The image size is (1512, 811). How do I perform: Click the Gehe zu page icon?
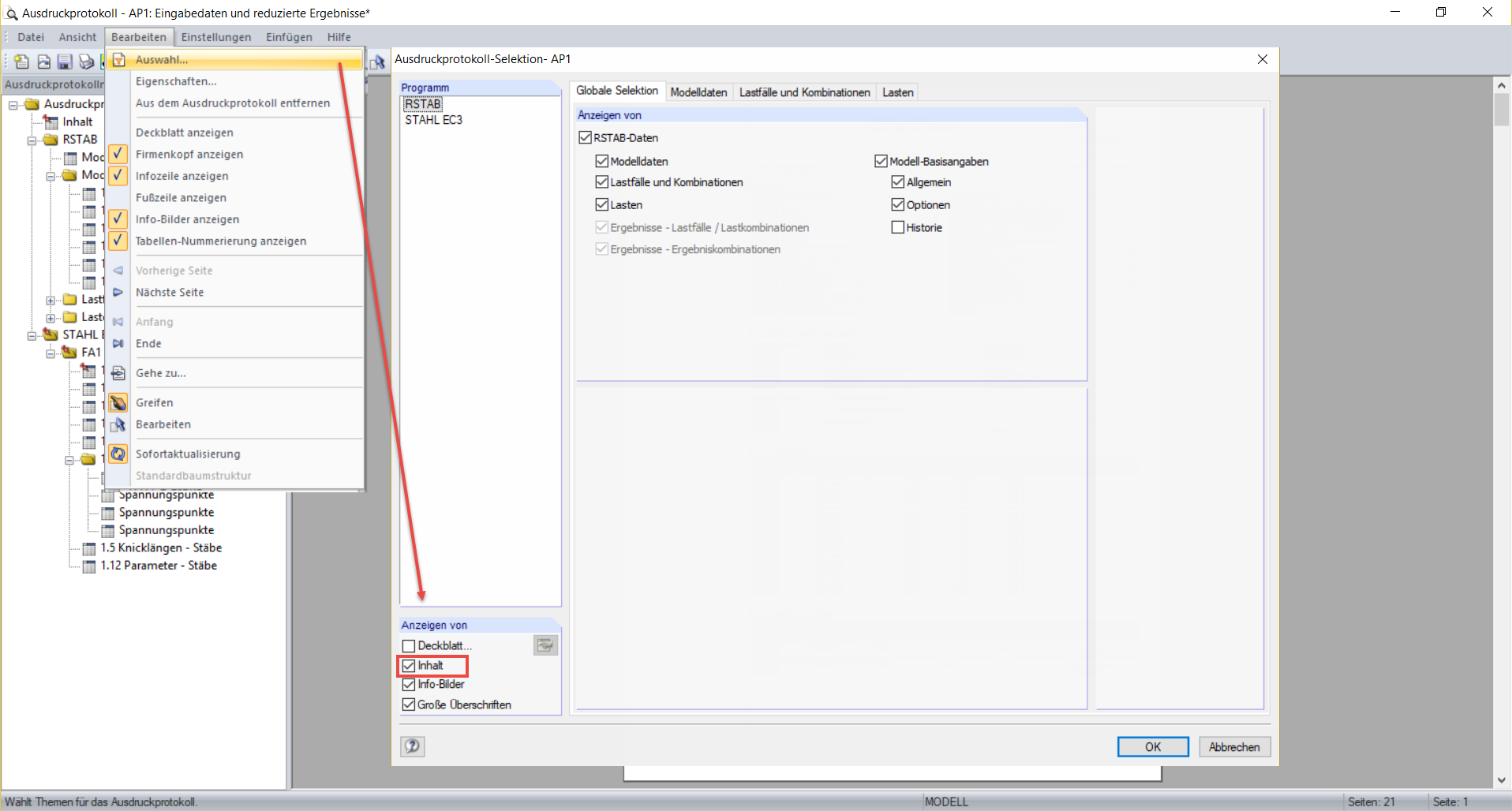click(x=118, y=373)
